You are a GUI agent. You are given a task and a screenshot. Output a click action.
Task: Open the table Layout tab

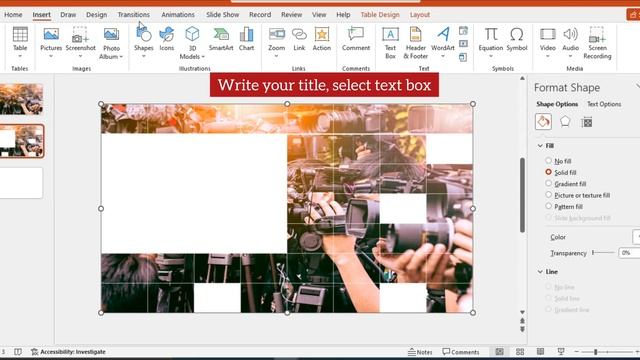[420, 15]
